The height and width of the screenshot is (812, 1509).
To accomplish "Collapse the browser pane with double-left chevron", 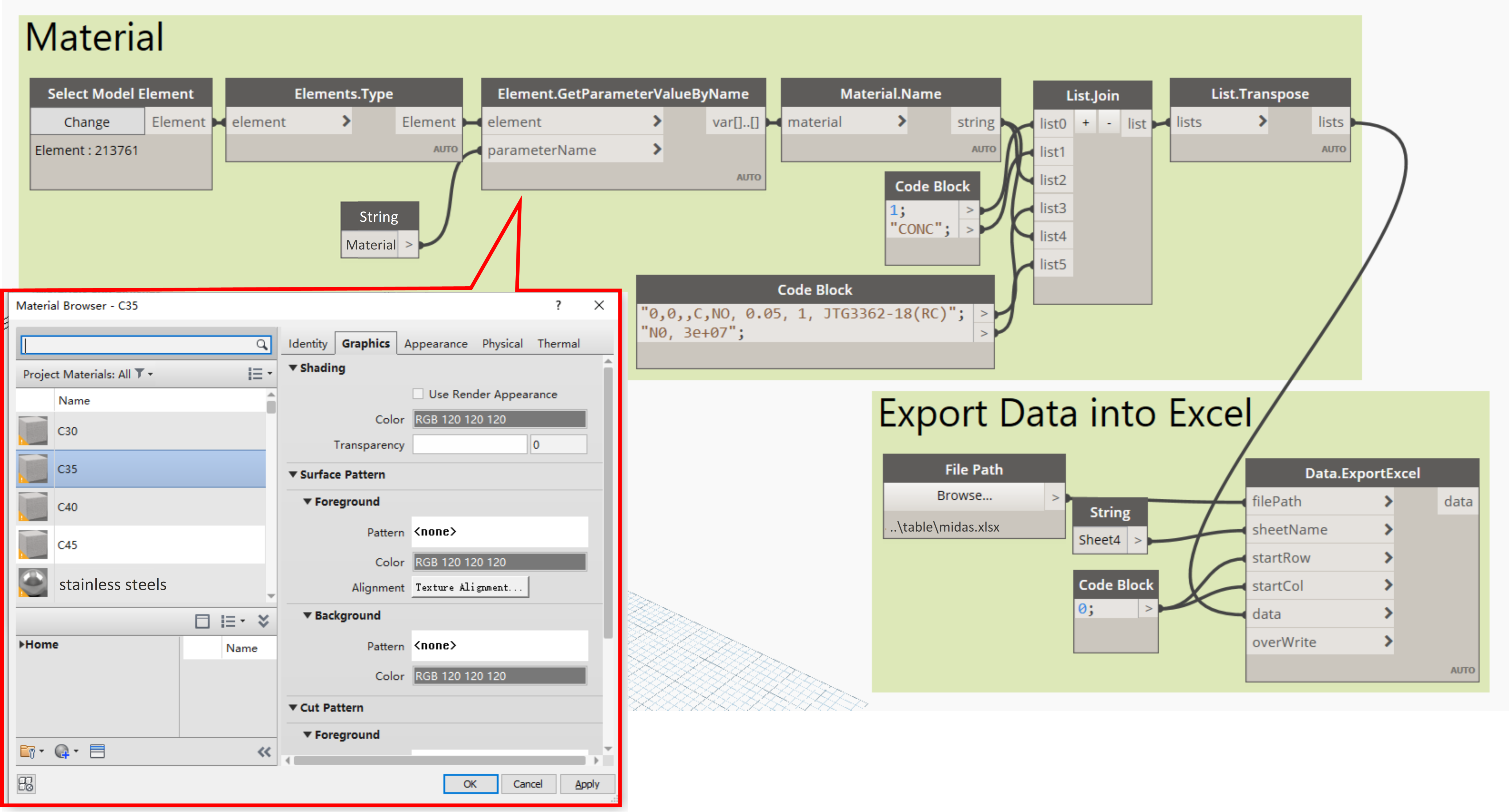I will [x=264, y=752].
